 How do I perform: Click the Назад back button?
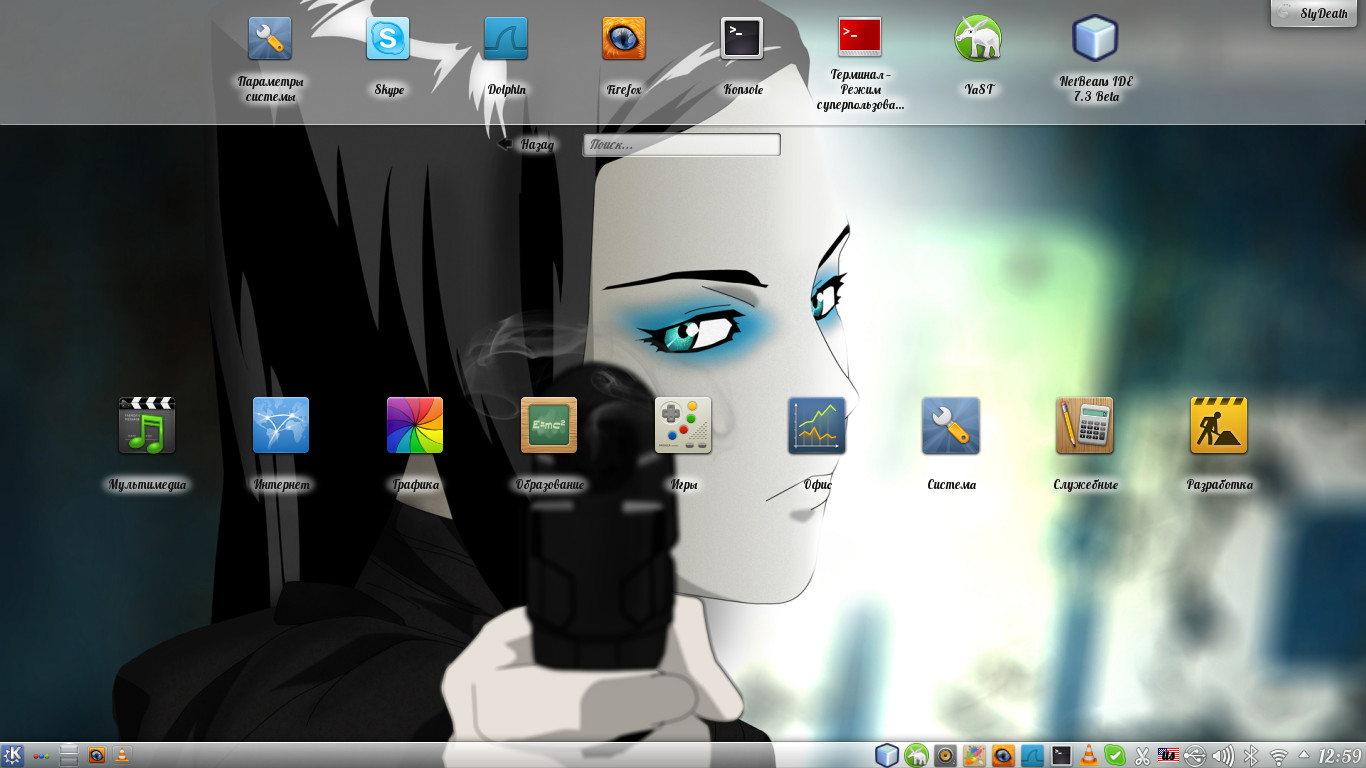click(526, 145)
